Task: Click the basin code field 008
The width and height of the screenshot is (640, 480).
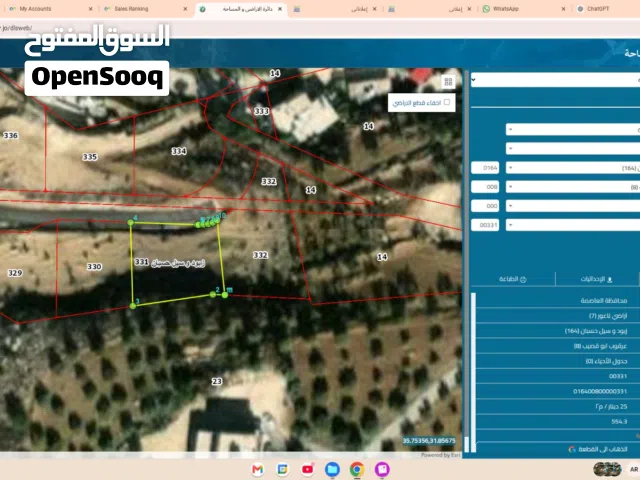Action: click(x=485, y=187)
